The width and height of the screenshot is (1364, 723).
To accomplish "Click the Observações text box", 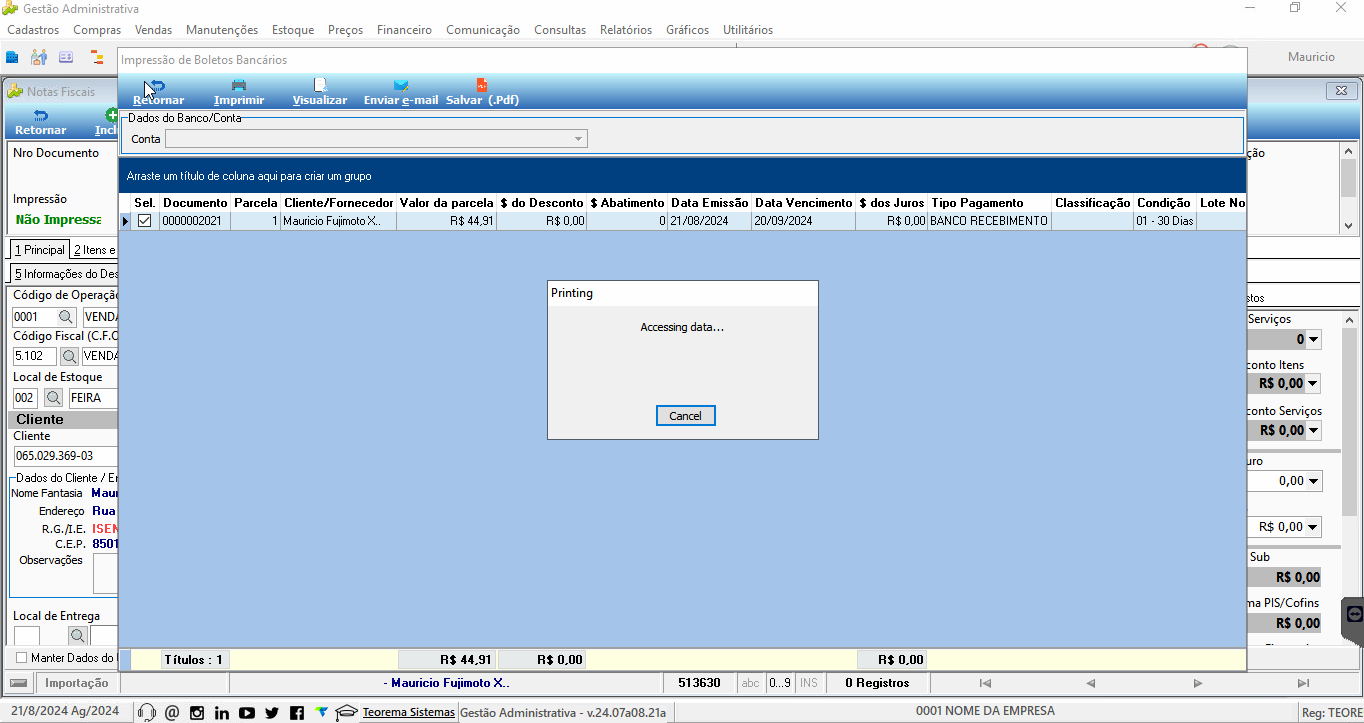I will tap(105, 574).
